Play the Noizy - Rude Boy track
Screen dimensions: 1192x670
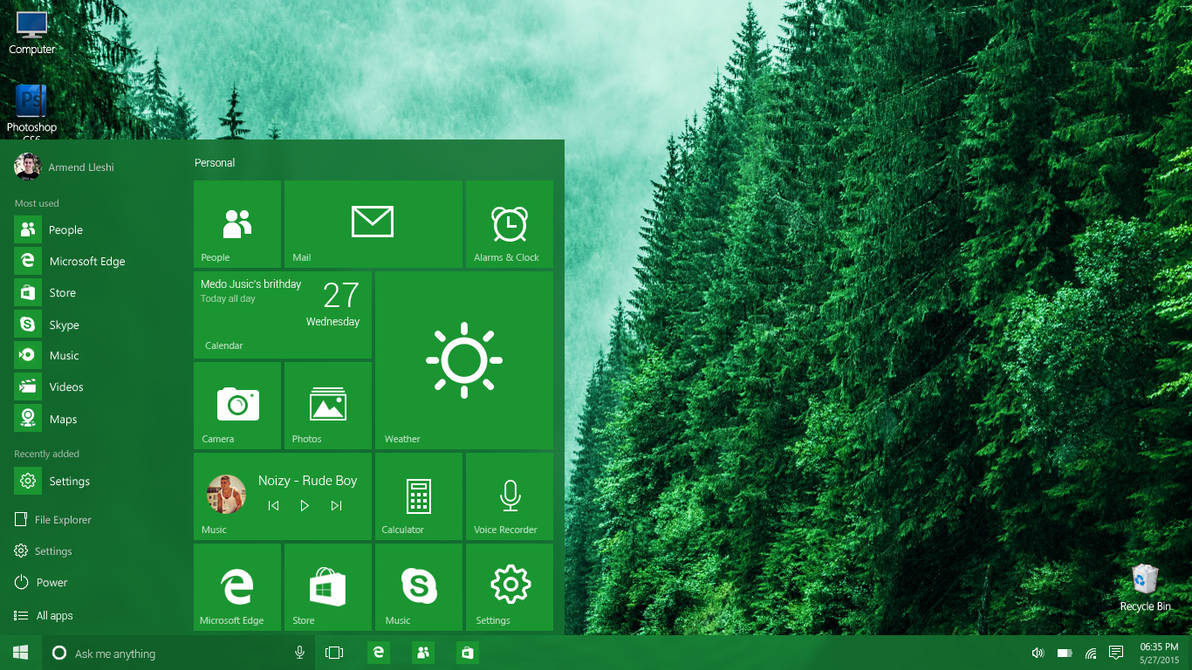pos(304,506)
